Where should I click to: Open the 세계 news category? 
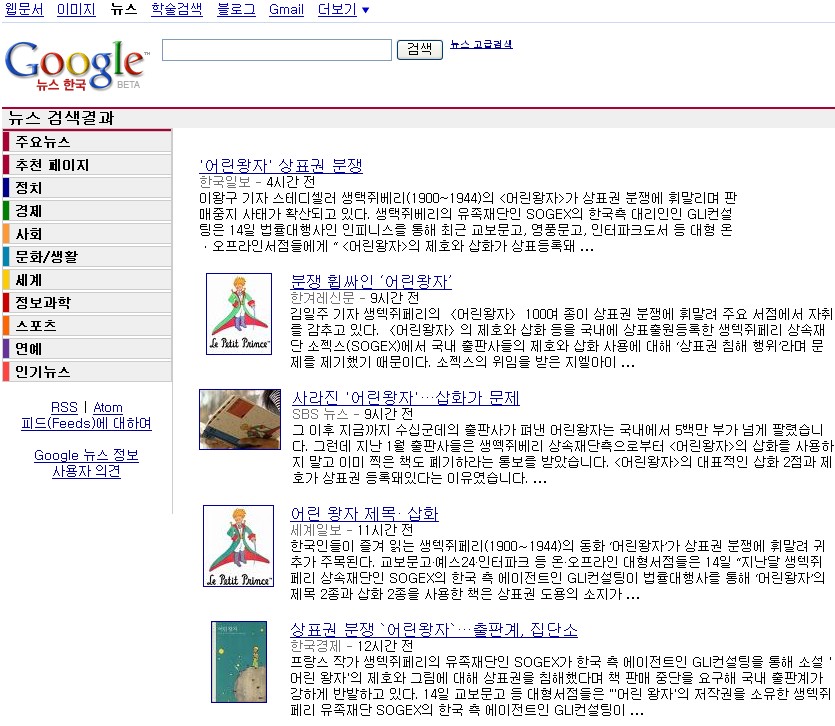[x=87, y=280]
